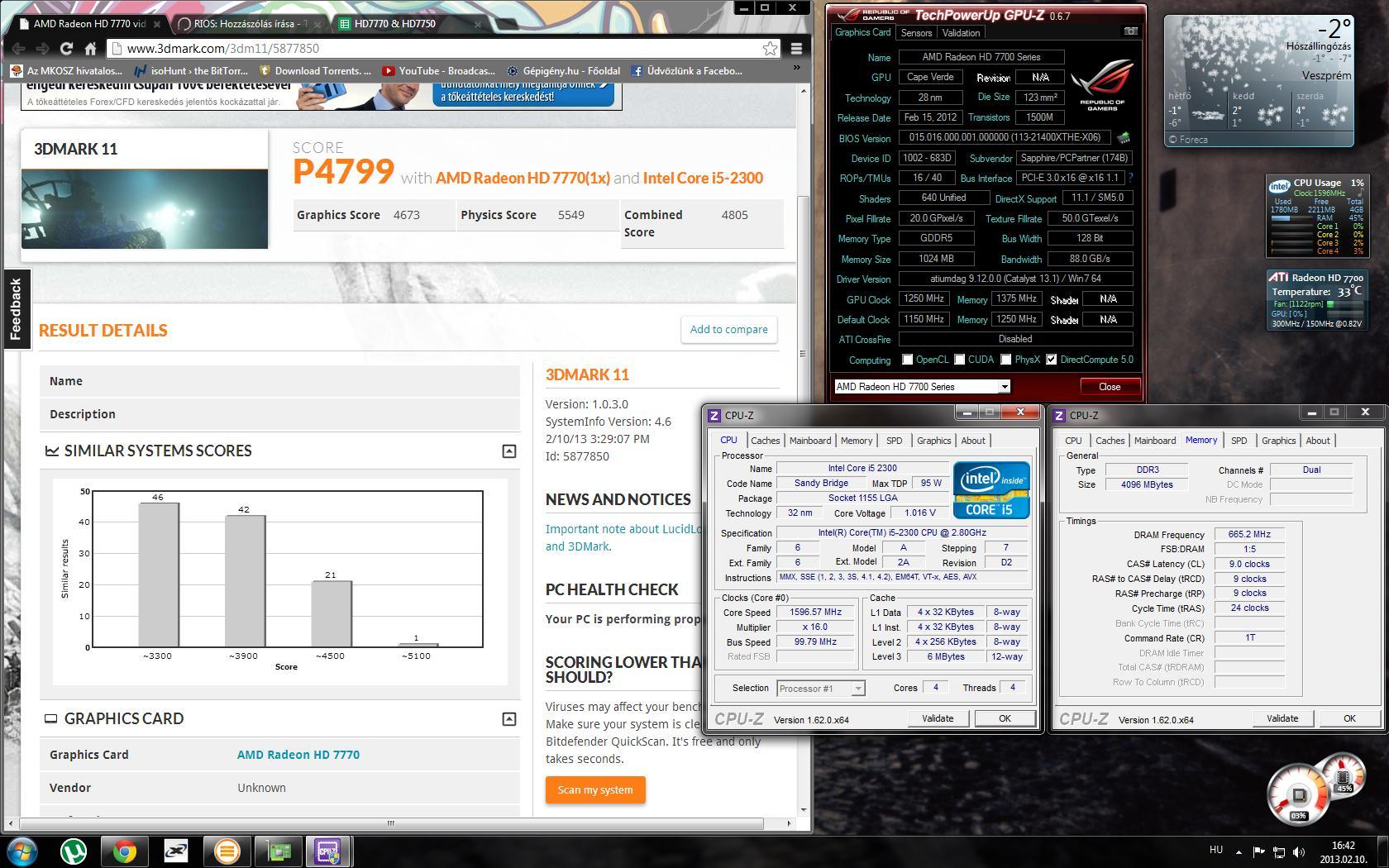The height and width of the screenshot is (868, 1389).
Task: Open the GPU-Z taskbar icon
Action: (x=278, y=851)
